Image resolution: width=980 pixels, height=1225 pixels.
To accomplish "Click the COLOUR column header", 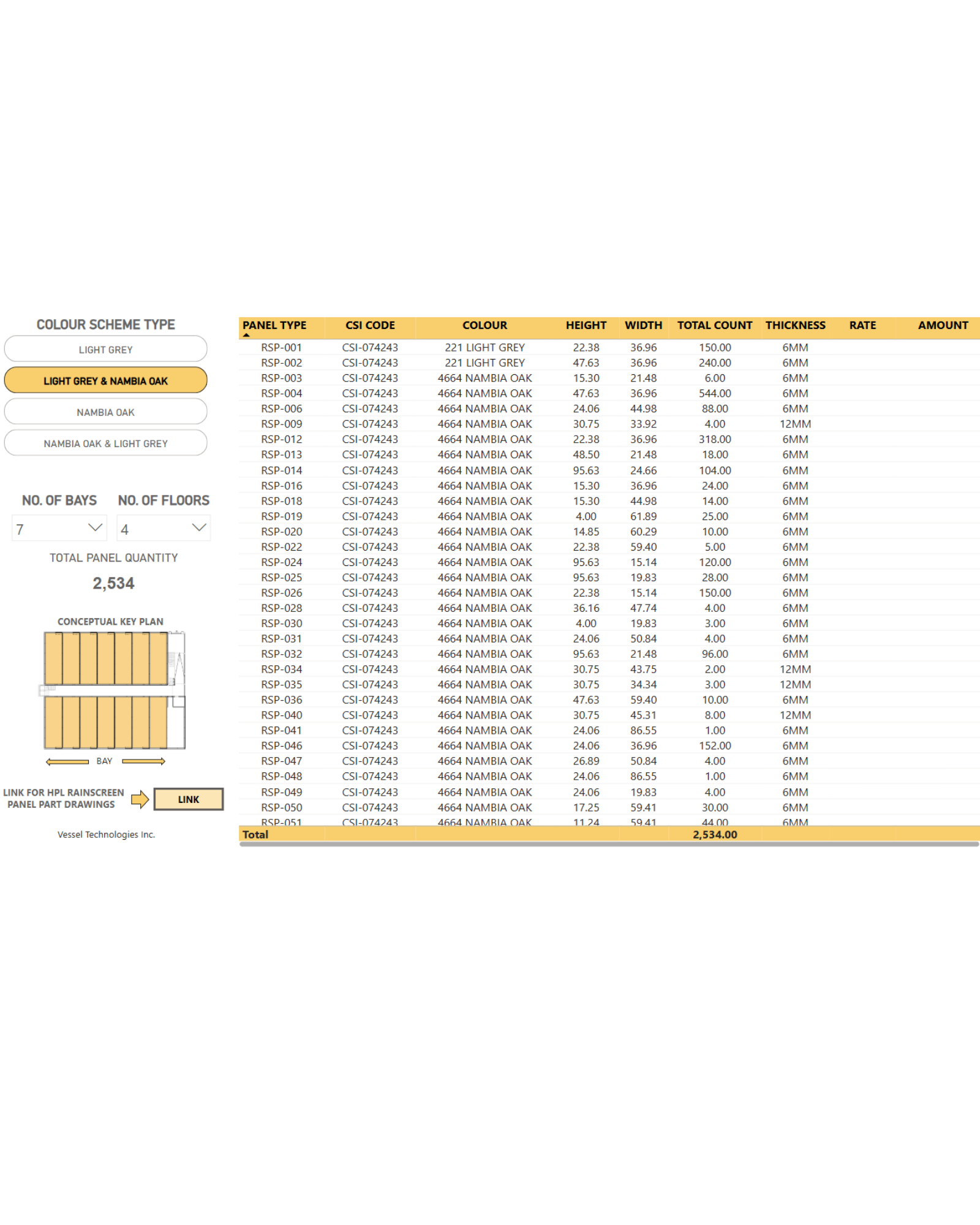I will point(484,325).
